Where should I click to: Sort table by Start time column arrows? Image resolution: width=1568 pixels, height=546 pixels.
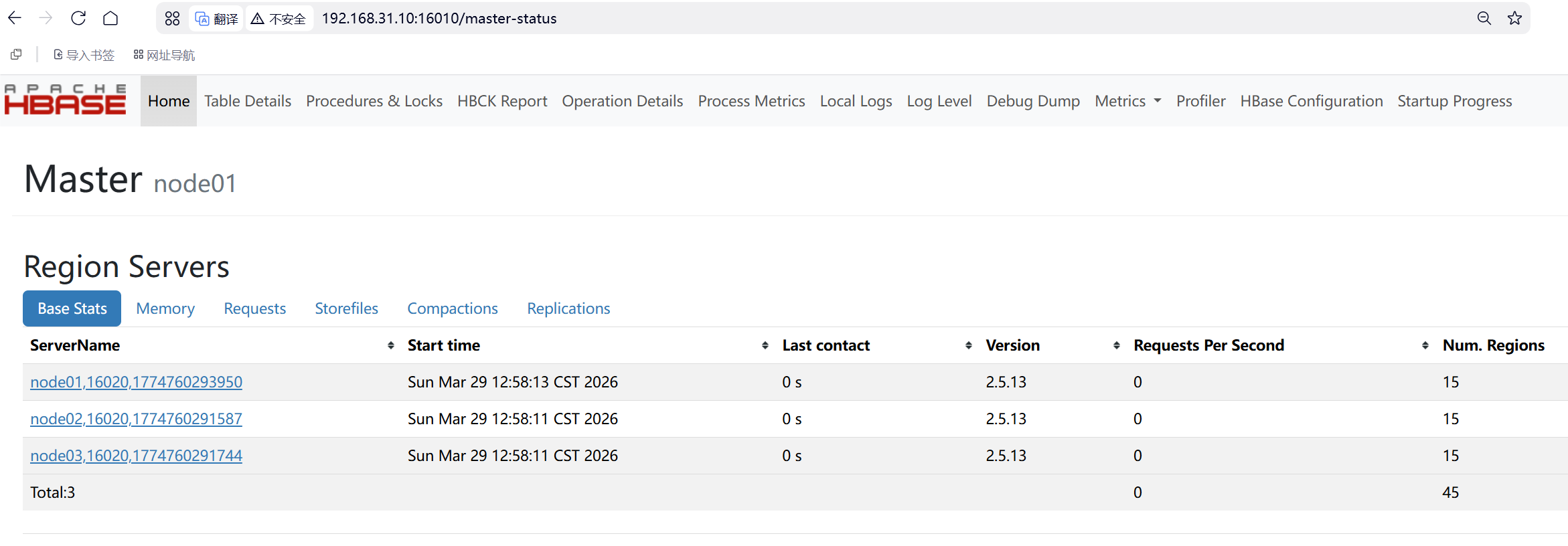click(765, 345)
